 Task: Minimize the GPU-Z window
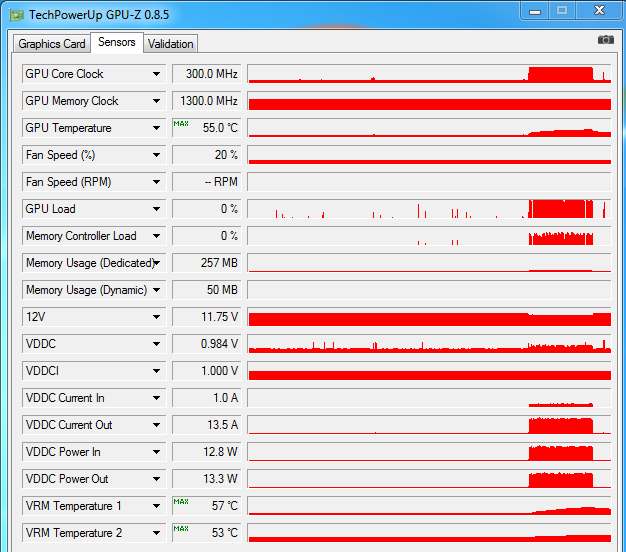pos(535,11)
